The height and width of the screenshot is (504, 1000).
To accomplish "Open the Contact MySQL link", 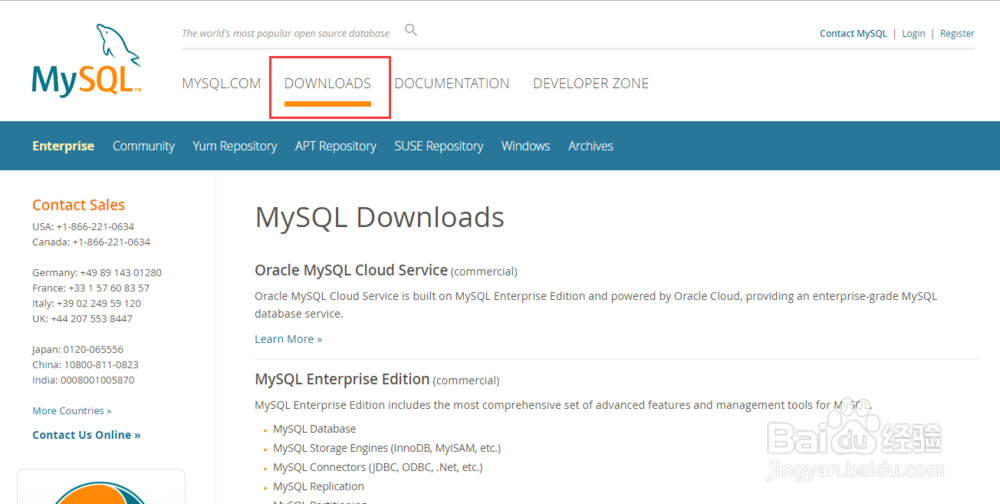I will point(853,33).
